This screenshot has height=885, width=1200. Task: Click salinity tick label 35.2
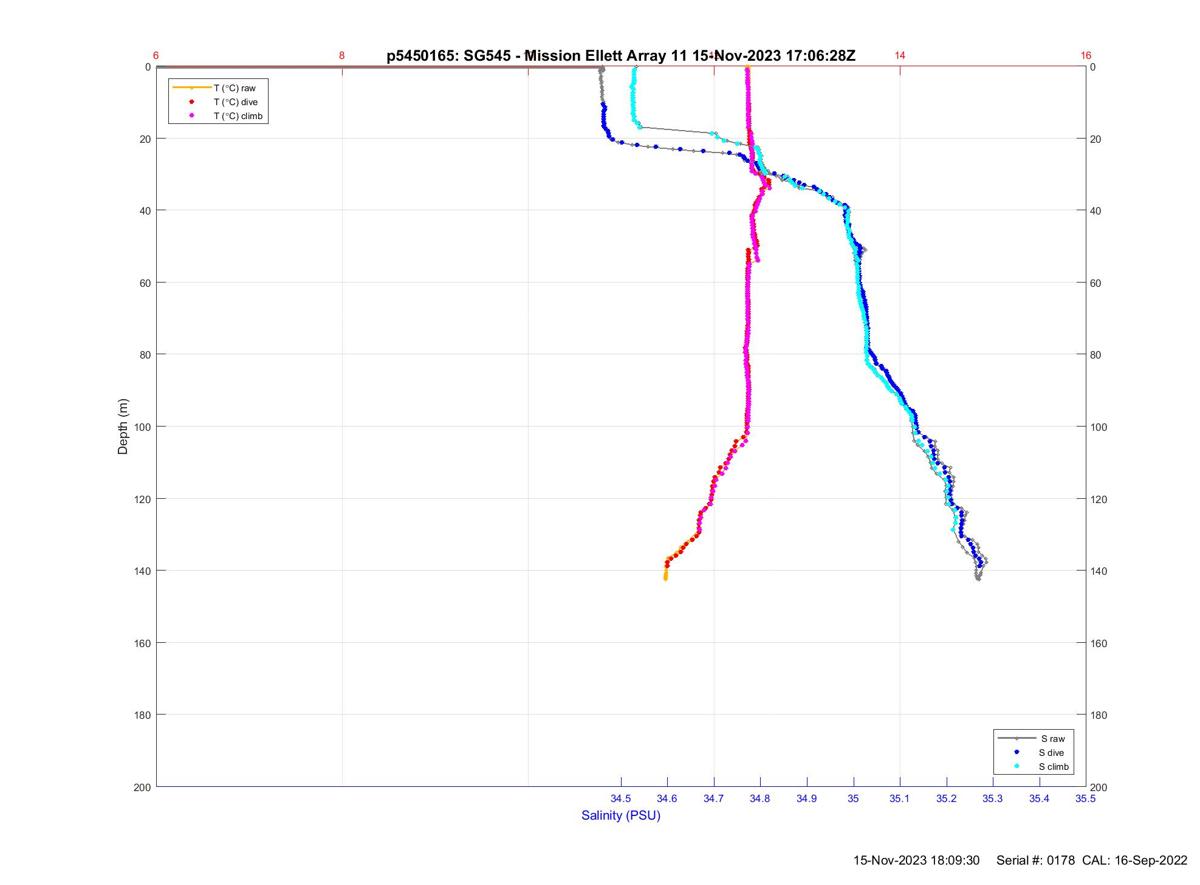pyautogui.click(x=946, y=798)
